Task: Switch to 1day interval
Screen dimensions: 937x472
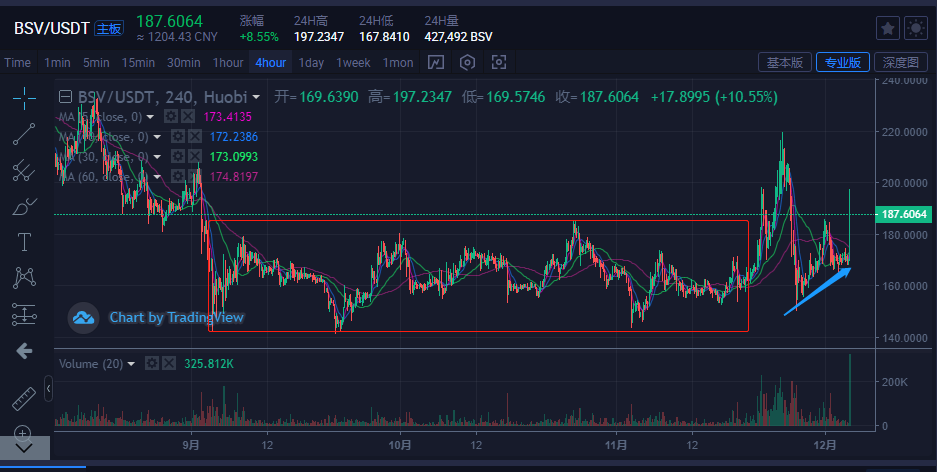Action: point(311,63)
